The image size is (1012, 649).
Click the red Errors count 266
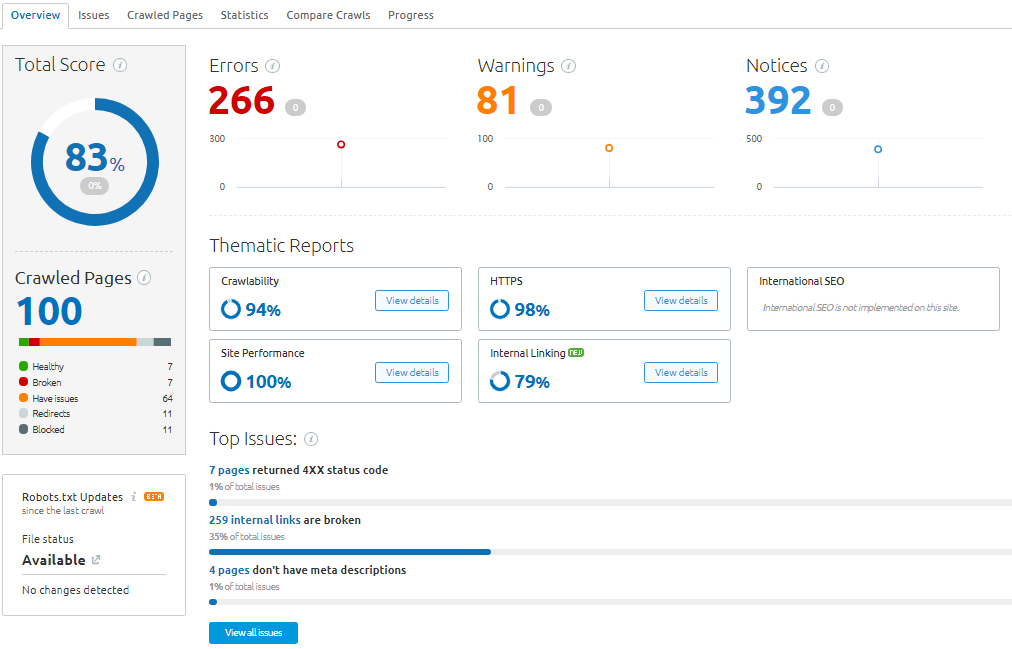241,101
